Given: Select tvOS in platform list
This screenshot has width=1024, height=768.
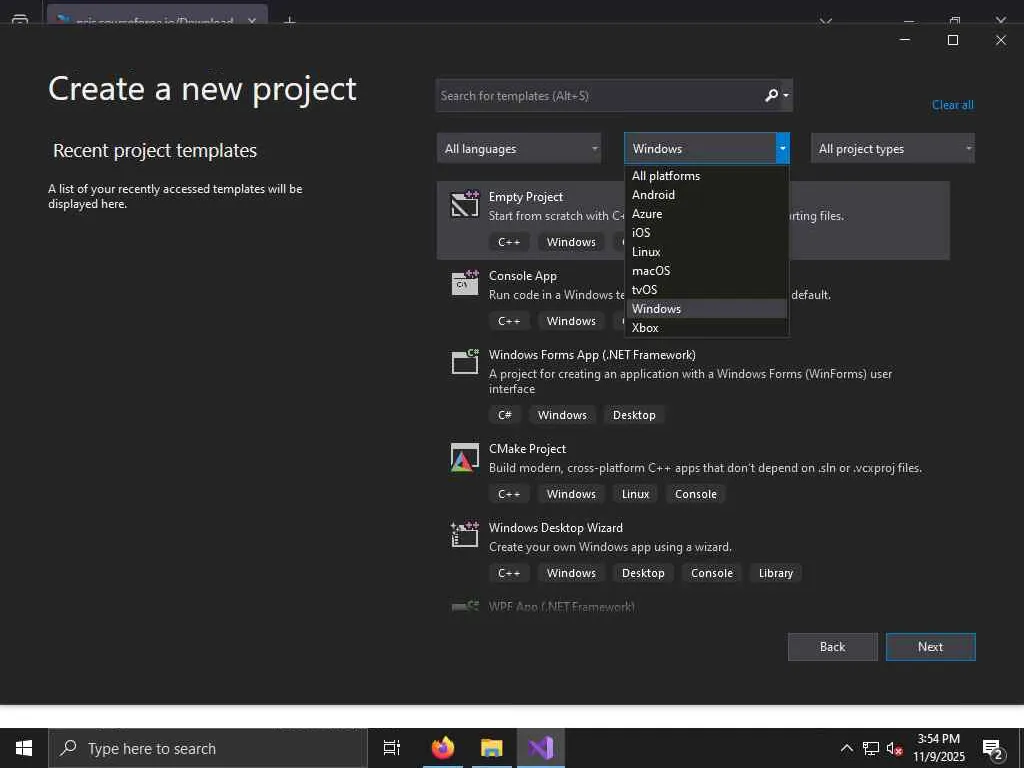Looking at the screenshot, I should coord(707,289).
